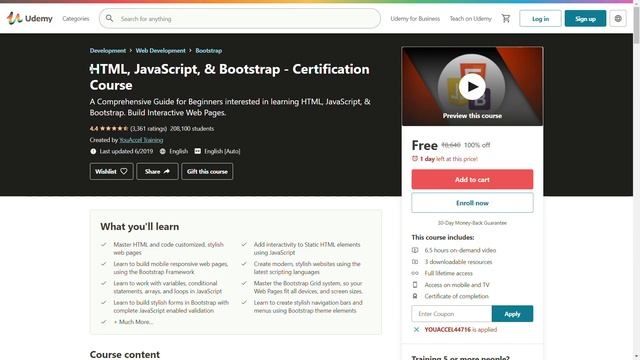Open the shopping cart icon

click(x=506, y=18)
